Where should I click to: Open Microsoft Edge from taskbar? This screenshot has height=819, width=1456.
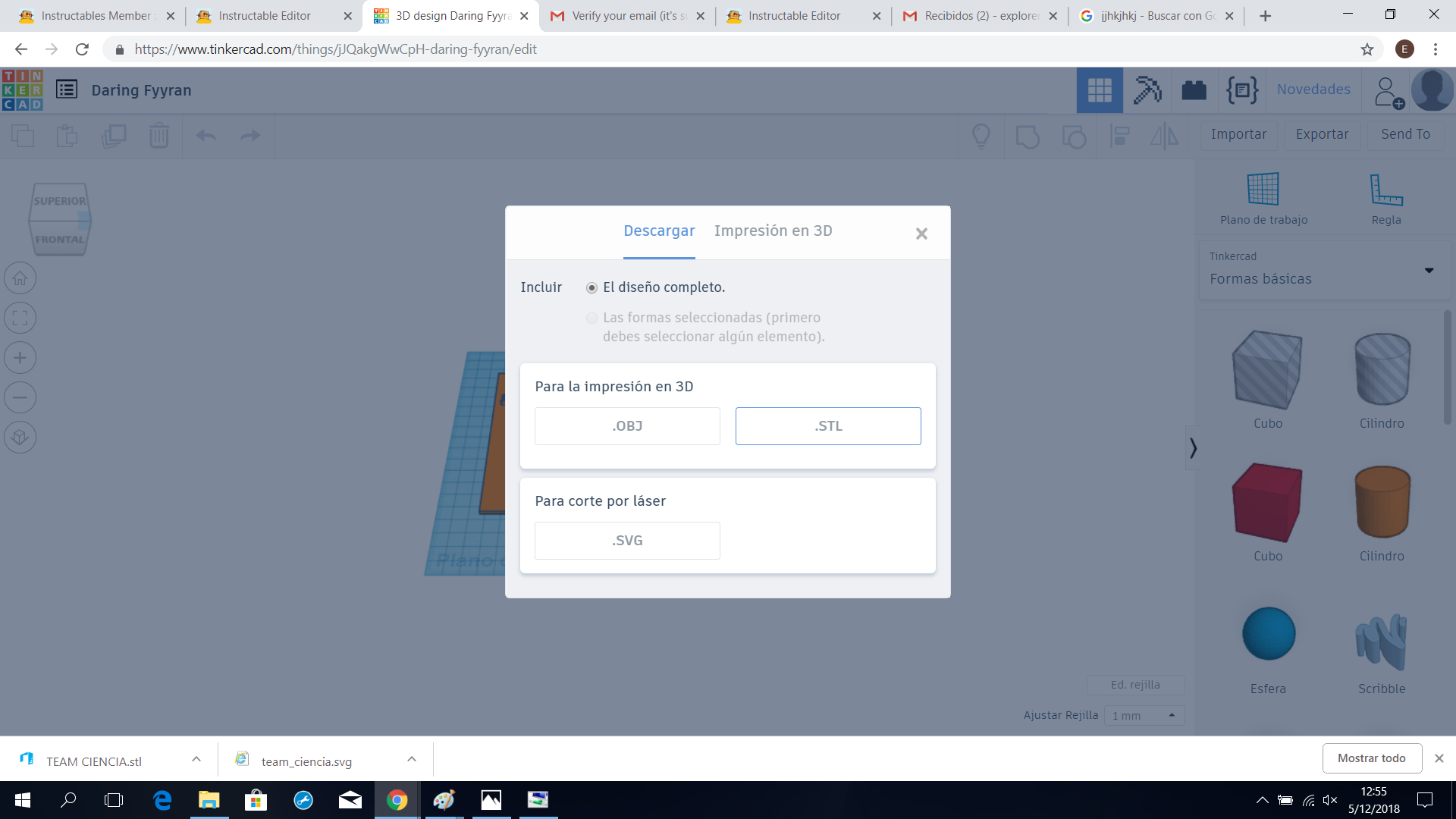(162, 800)
